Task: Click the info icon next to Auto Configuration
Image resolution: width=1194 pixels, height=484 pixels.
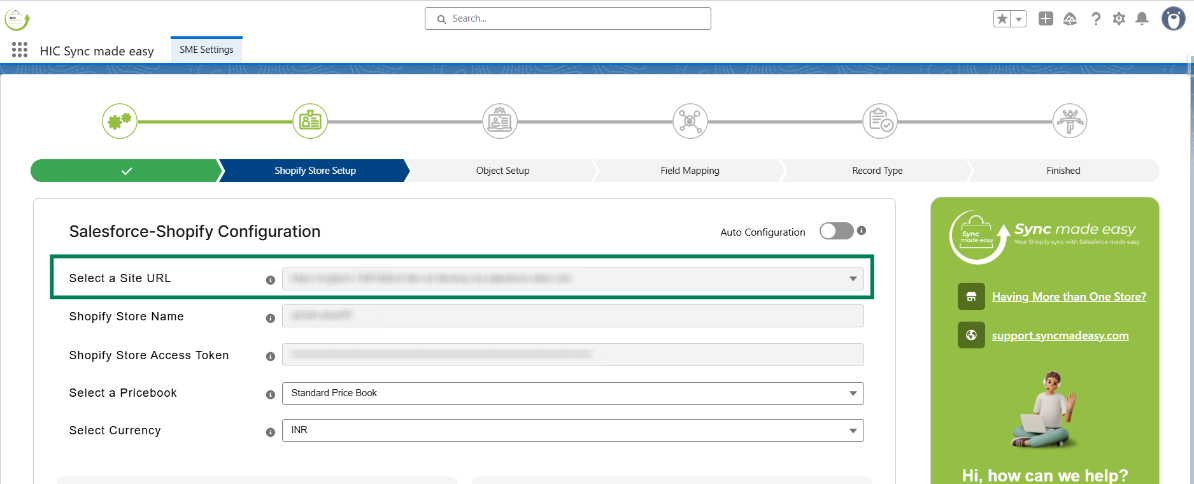Action: pos(862,230)
